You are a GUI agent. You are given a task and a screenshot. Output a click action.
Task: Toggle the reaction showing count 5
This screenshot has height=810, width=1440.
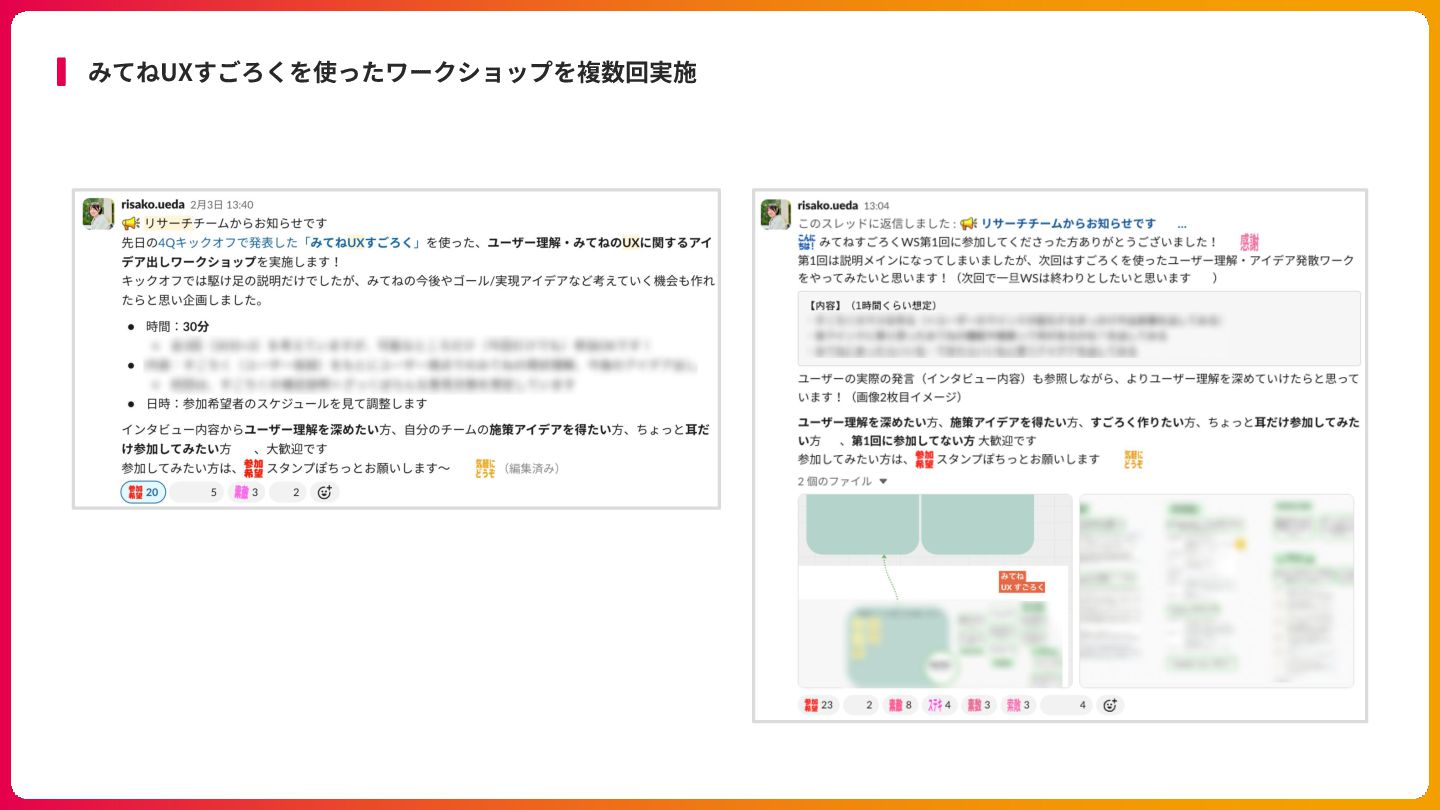[x=197, y=492]
